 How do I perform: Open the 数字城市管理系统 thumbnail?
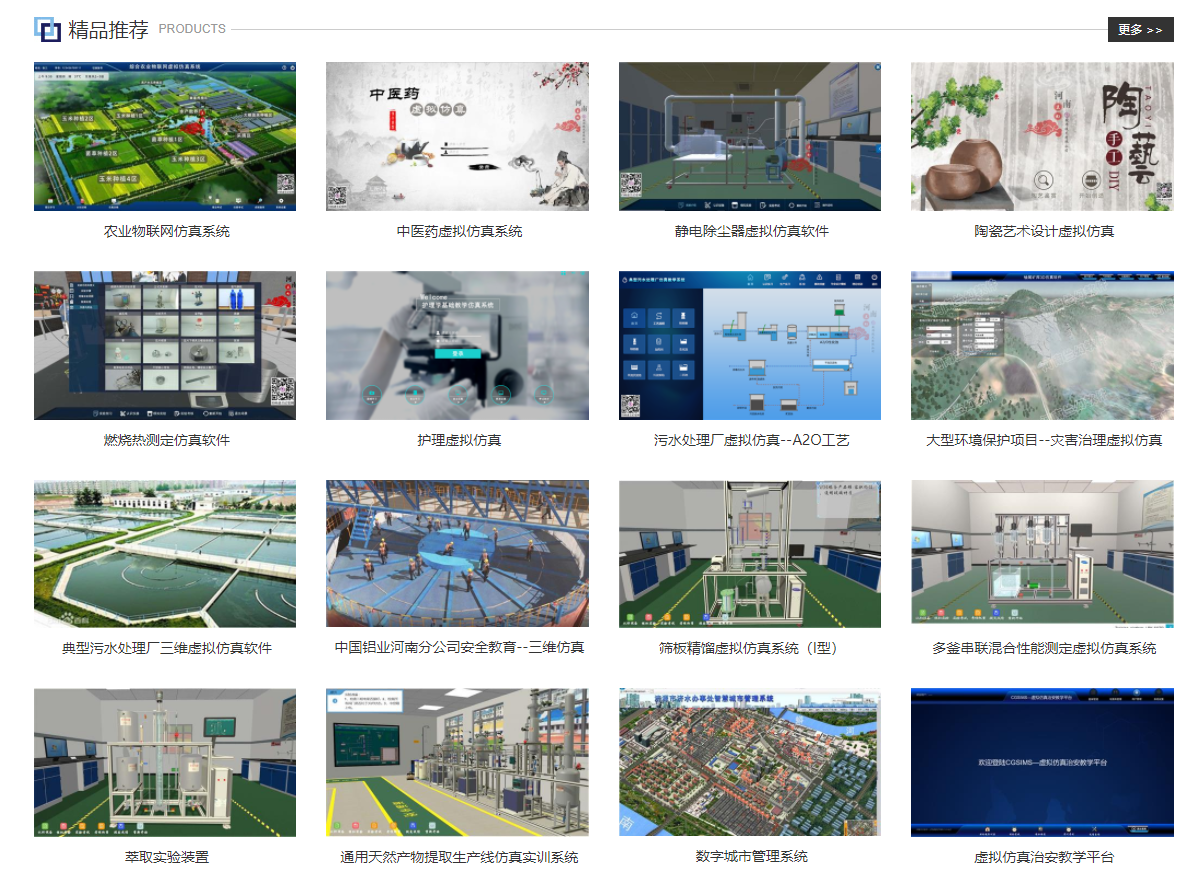coord(749,762)
